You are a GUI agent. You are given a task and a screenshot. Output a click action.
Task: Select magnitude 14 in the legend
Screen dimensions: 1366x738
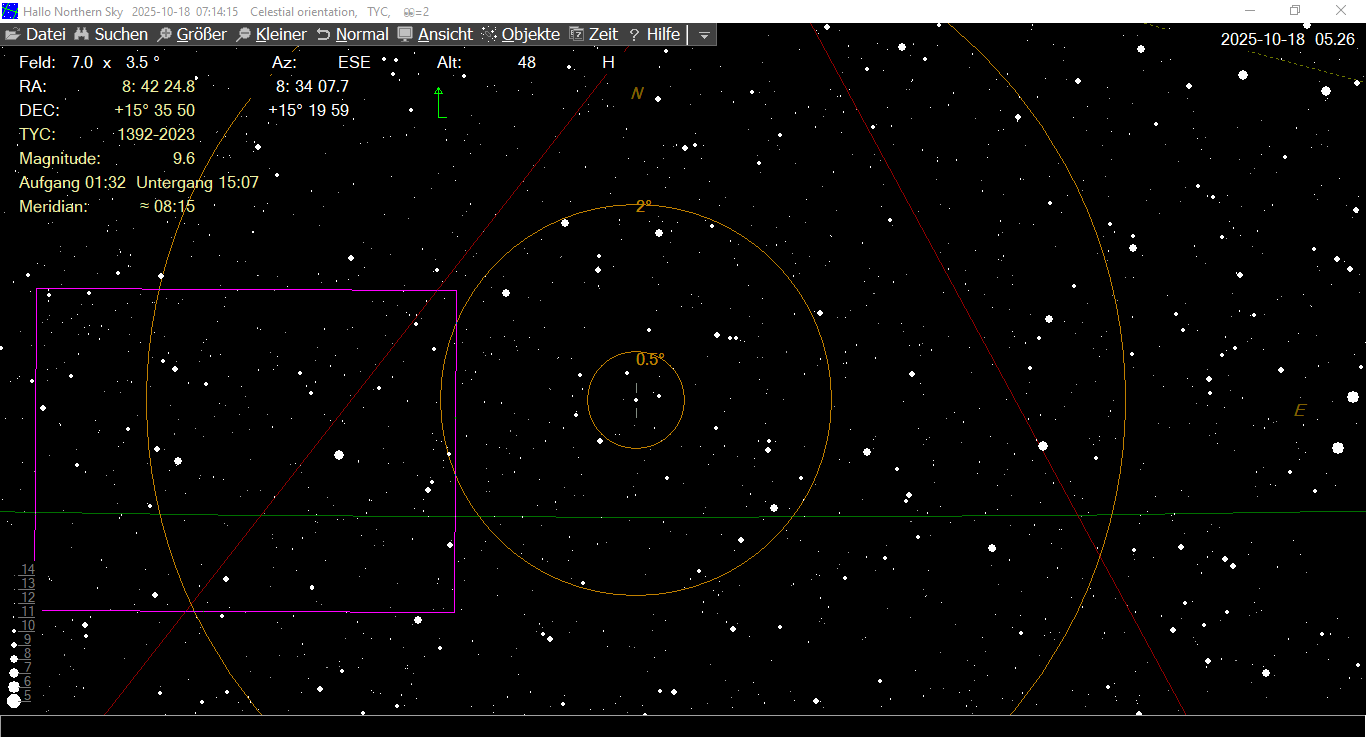(x=28, y=569)
